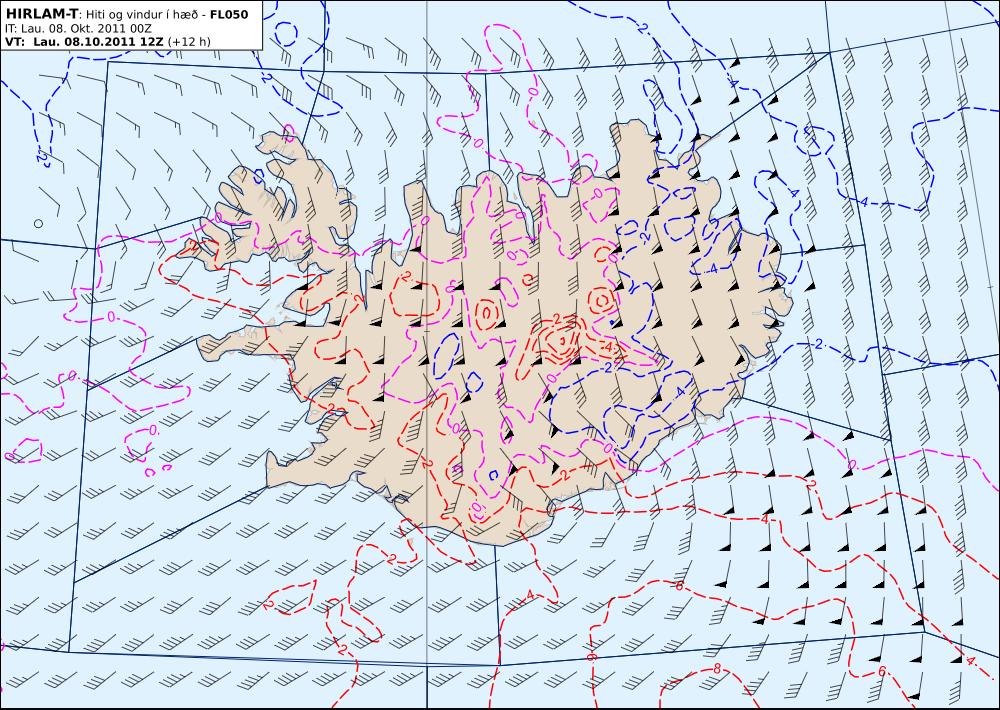Click the red '8' isotherm label
1000x710 pixels.
717,669
